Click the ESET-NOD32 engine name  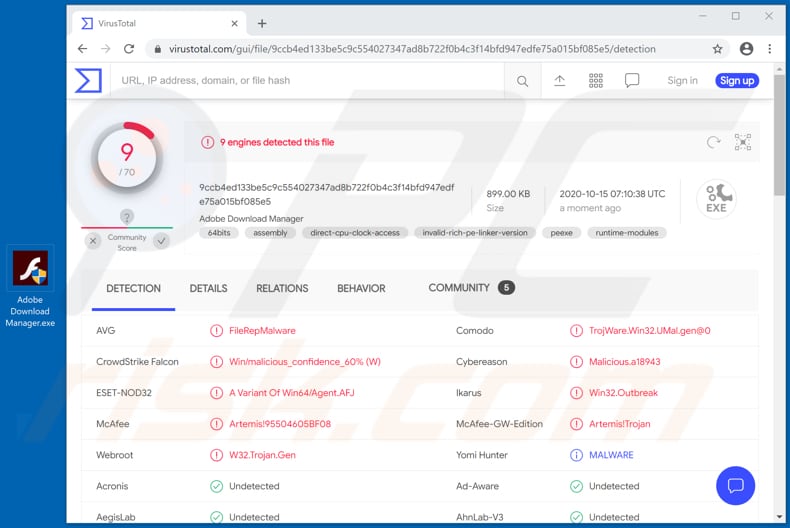click(x=123, y=393)
